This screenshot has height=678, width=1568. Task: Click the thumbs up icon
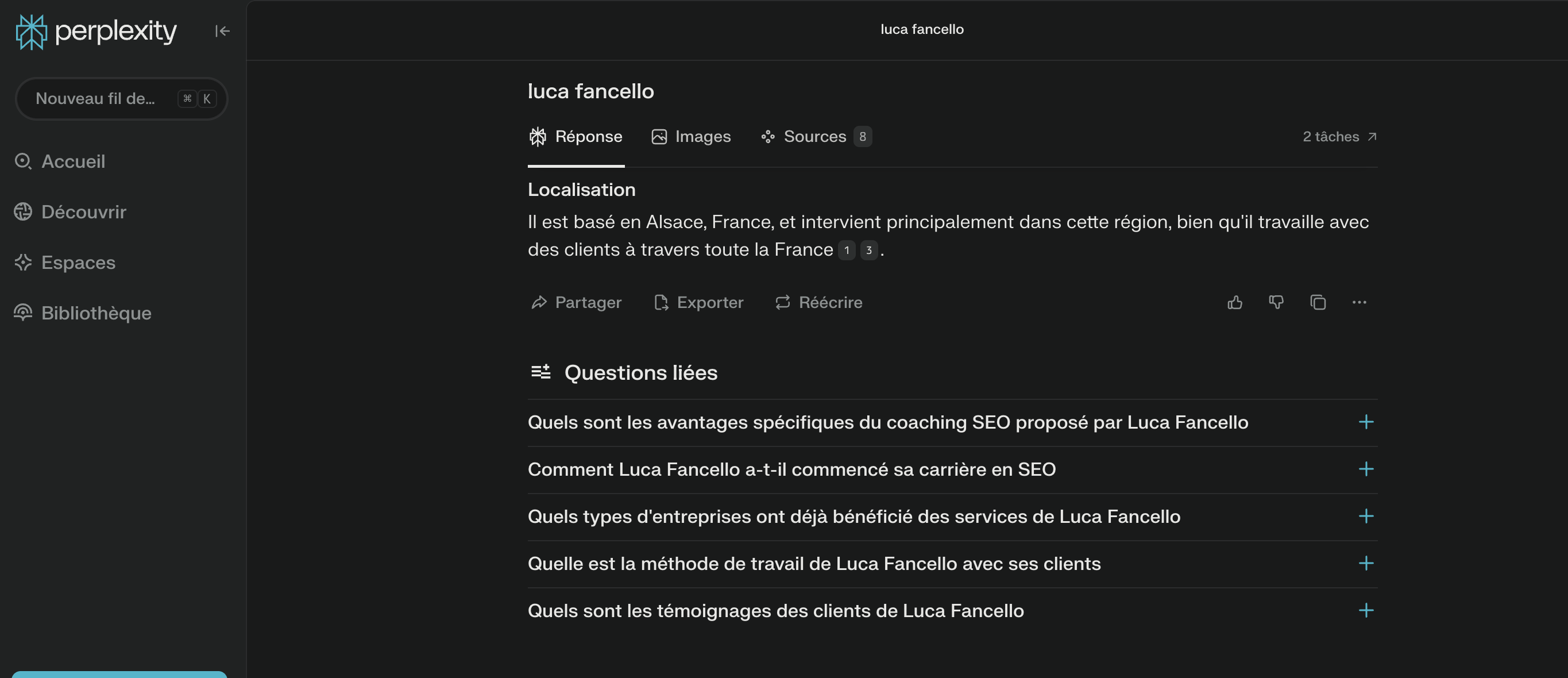(1235, 303)
